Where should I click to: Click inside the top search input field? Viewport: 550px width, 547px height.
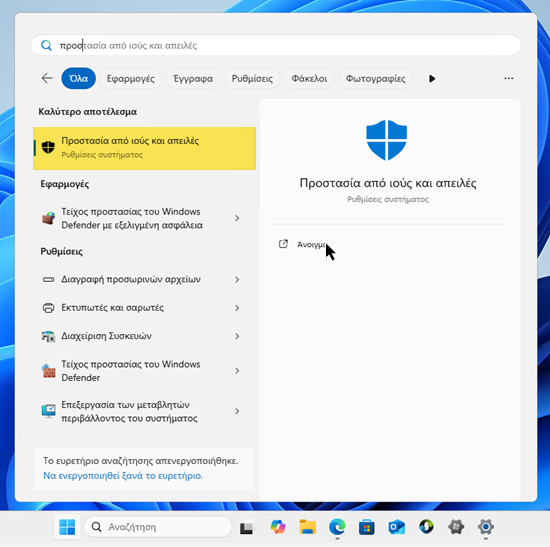[x=276, y=45]
